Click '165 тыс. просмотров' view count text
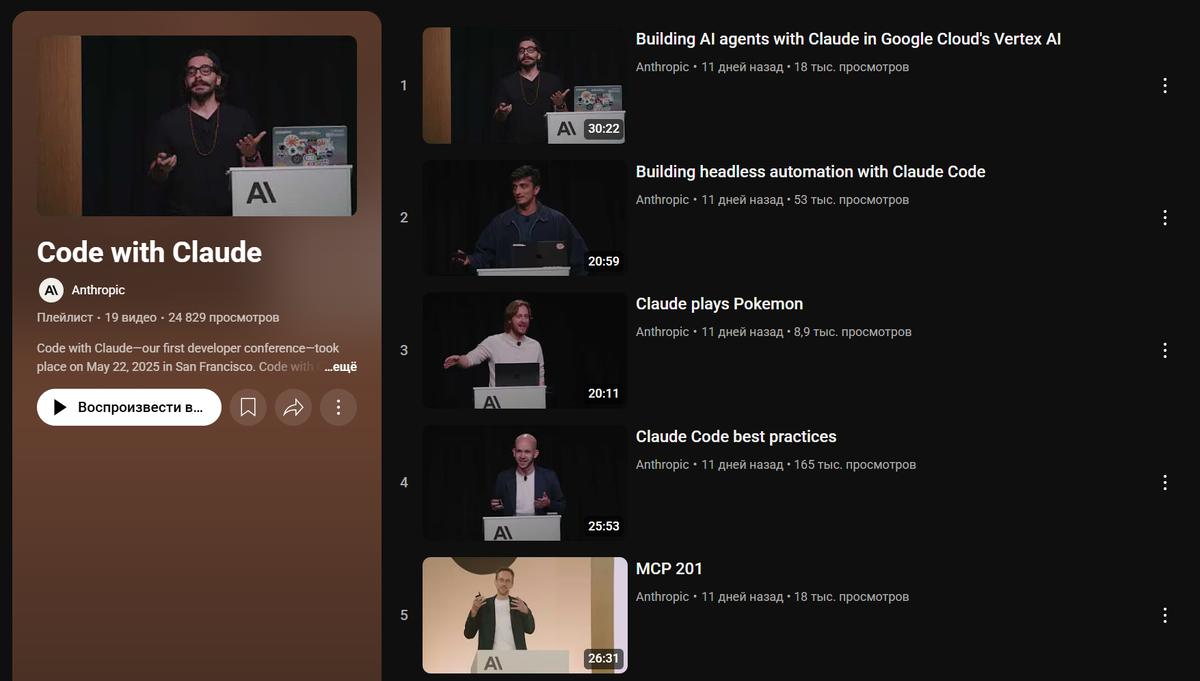Viewport: 1200px width, 681px height. (x=855, y=465)
